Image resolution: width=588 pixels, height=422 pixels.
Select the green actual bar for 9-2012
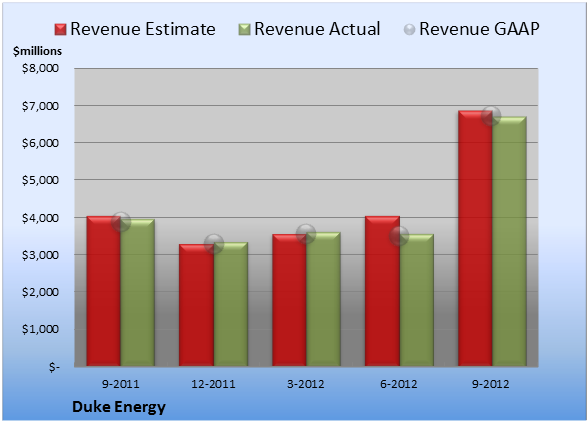click(509, 241)
